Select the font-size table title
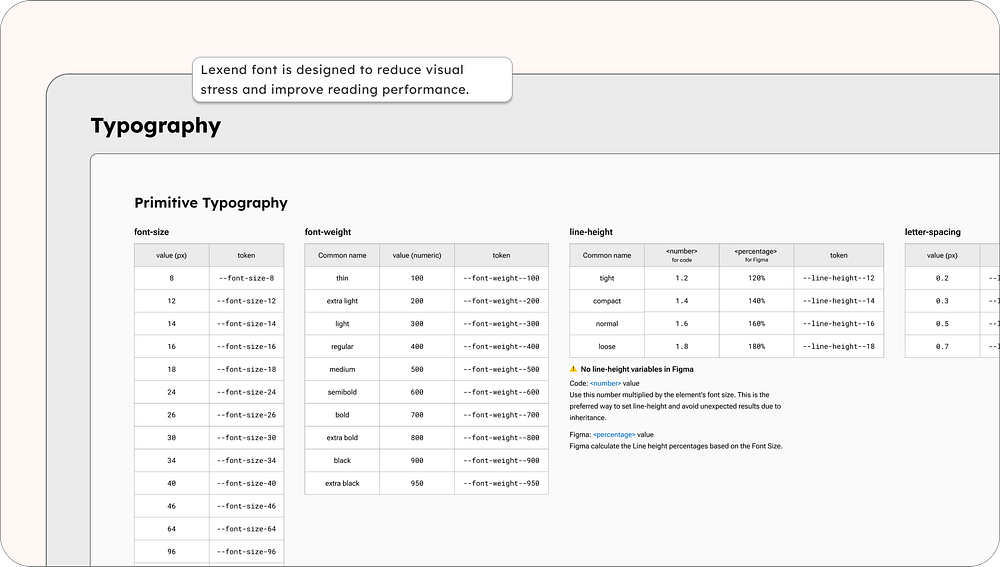Screen dimensions: 1000x567 point(153,232)
